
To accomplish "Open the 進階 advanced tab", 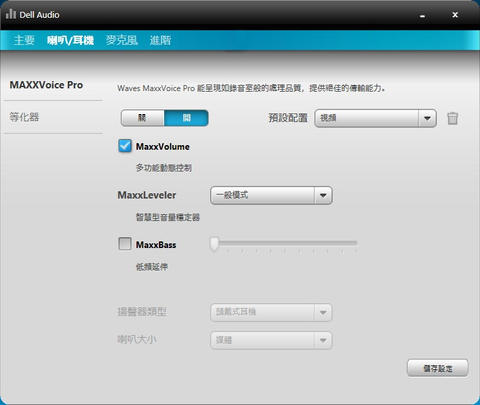I will (x=160, y=40).
